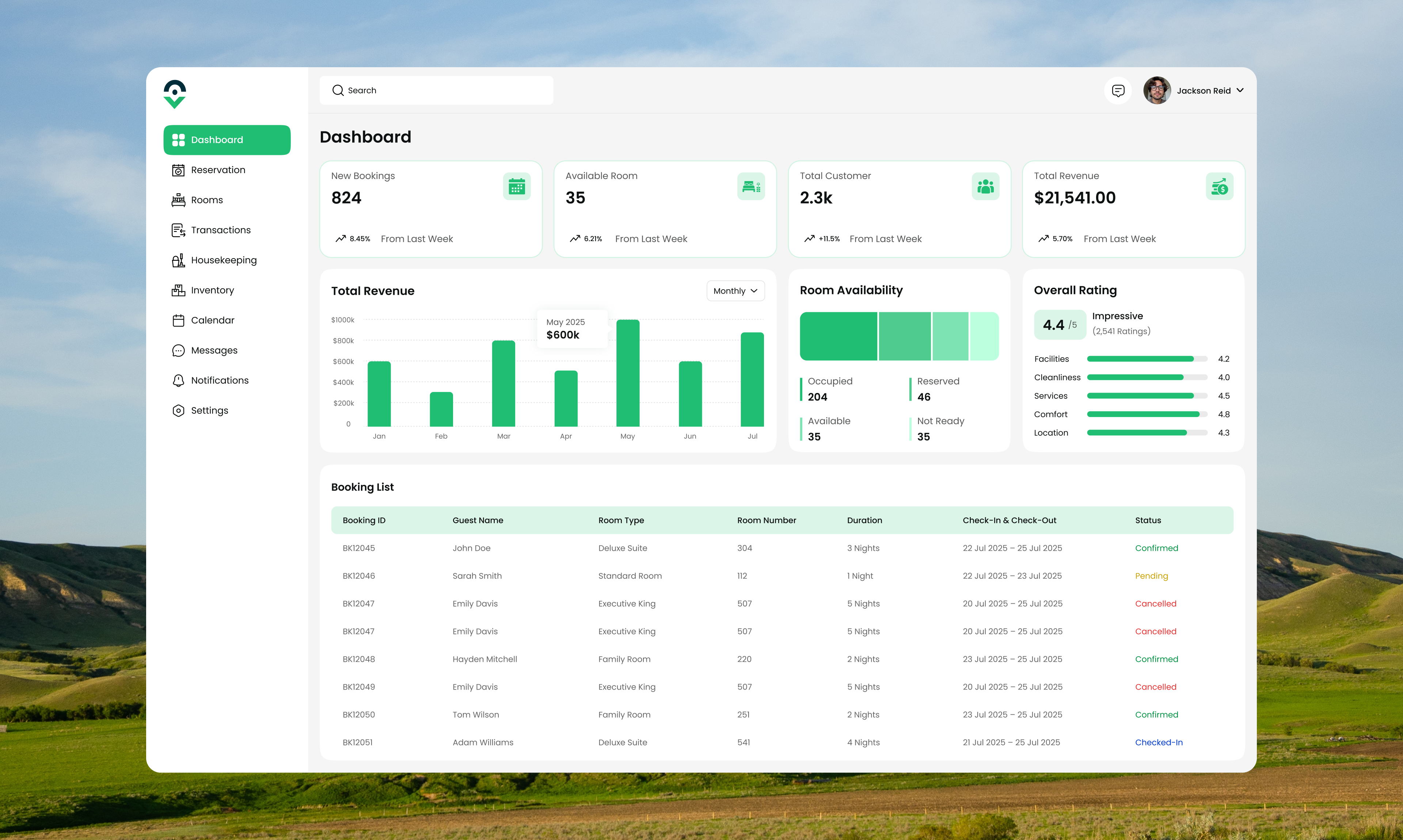Click dates 21 Jul 2025 – 25 Jul 2025

click(1011, 742)
